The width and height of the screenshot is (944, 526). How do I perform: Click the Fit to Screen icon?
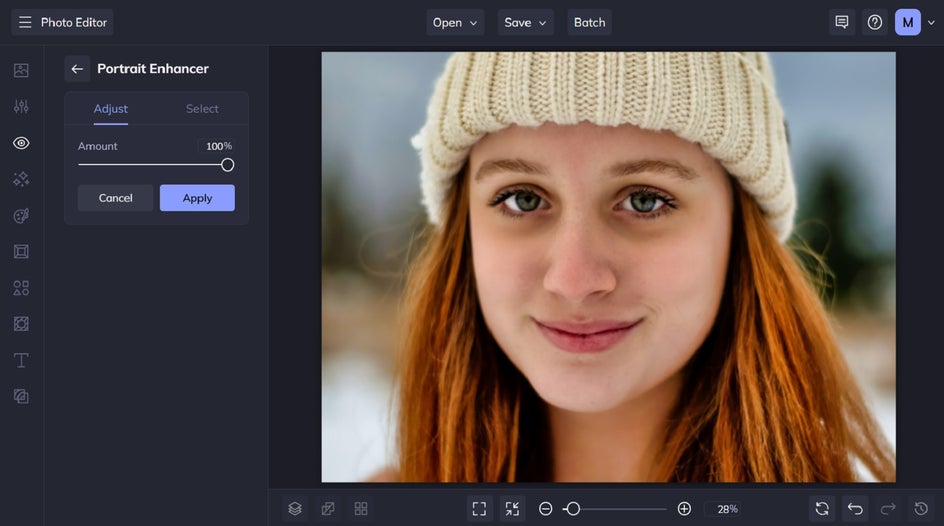(479, 509)
